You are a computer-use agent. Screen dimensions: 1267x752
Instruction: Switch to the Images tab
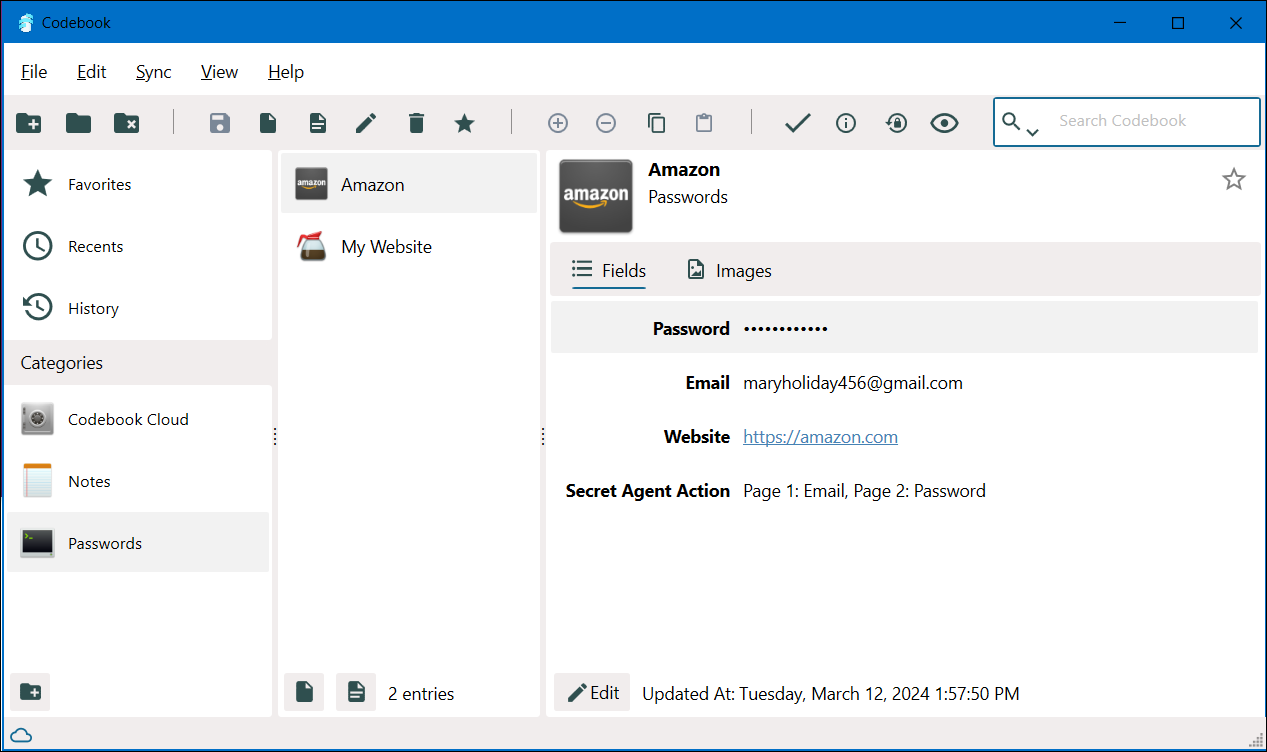(729, 270)
